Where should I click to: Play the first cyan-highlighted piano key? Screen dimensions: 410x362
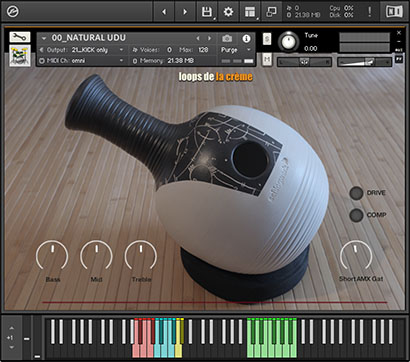pos(157,350)
